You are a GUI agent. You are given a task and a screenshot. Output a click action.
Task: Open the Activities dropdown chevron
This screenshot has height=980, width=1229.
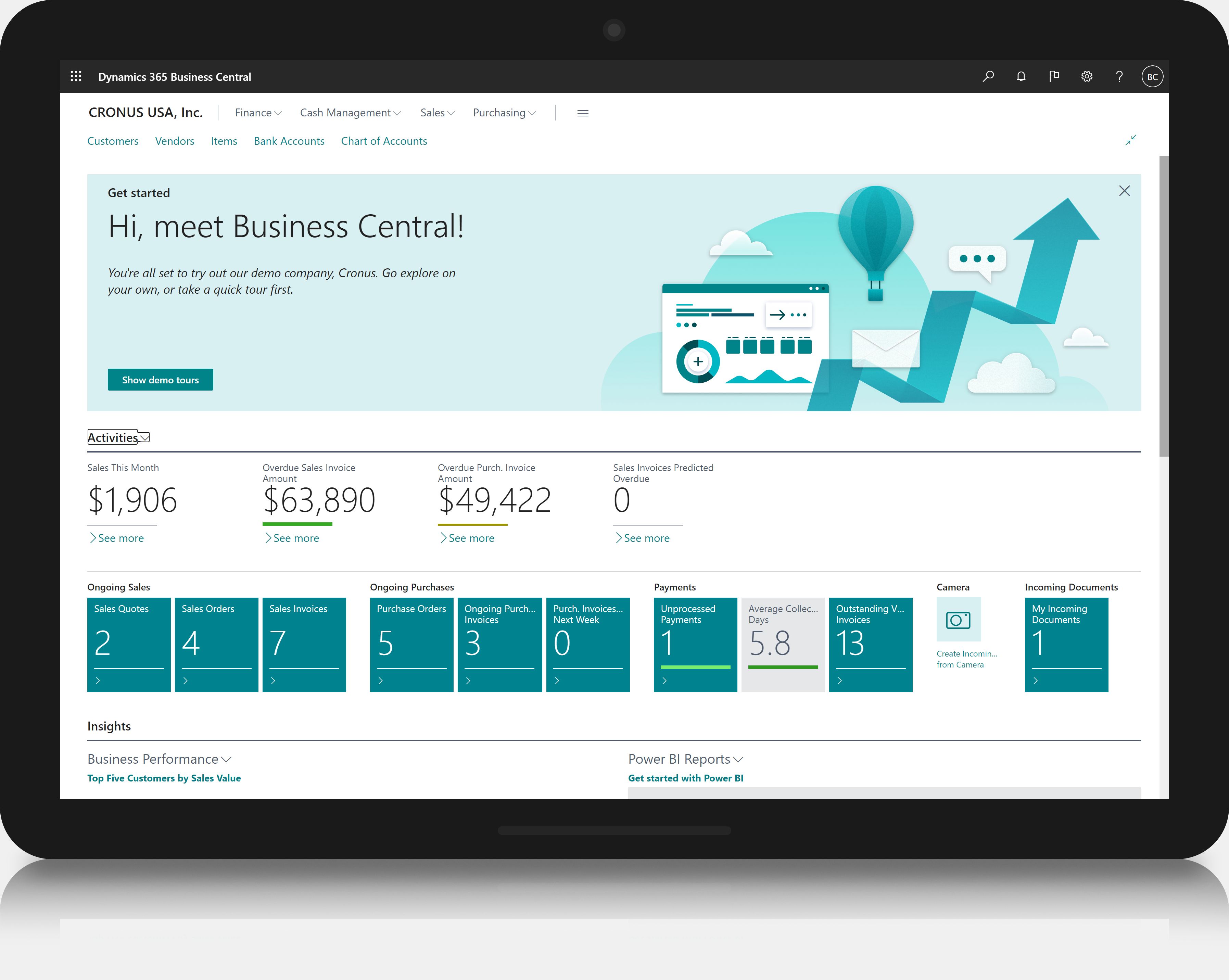145,438
